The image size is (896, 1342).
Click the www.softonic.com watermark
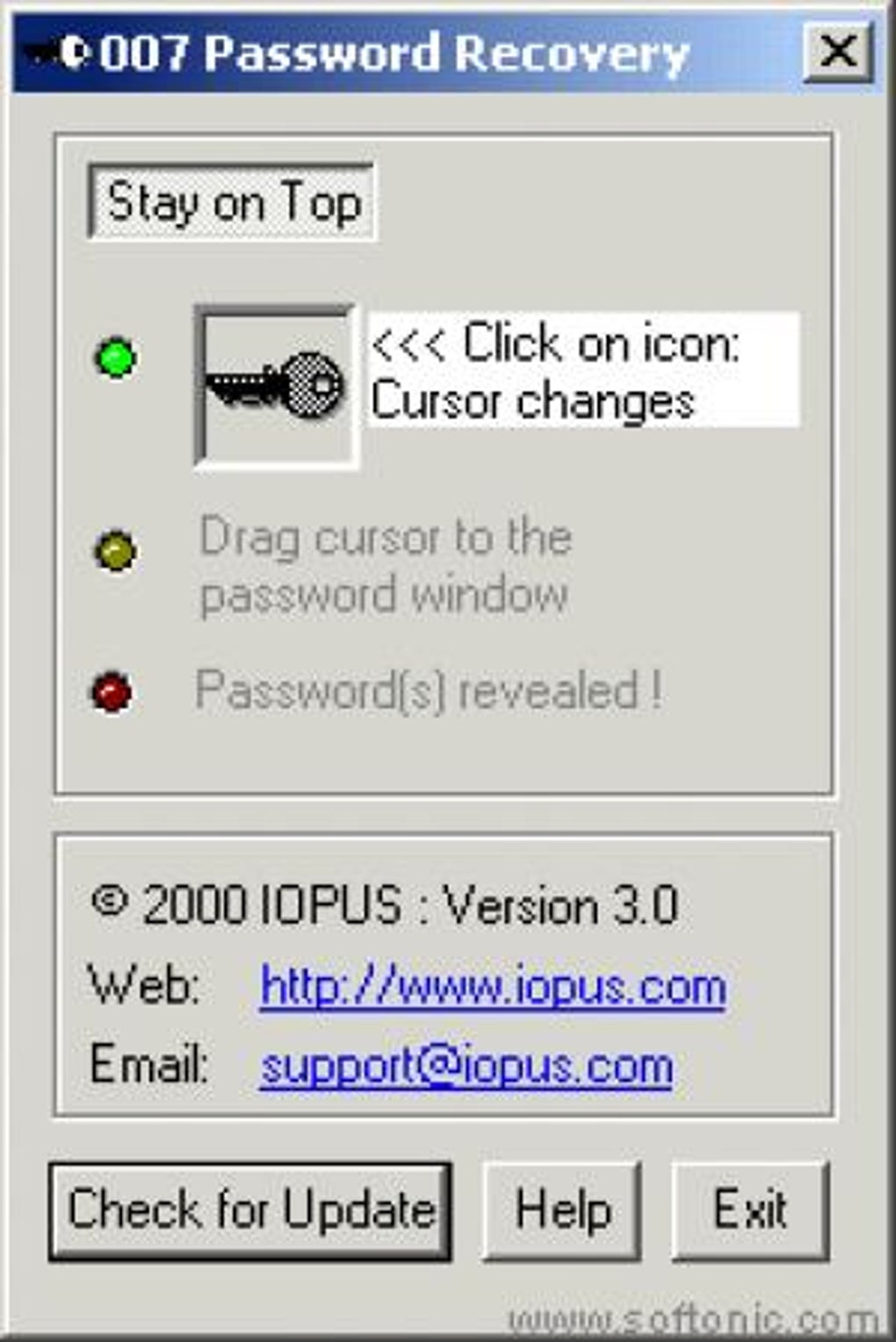tap(693, 1320)
